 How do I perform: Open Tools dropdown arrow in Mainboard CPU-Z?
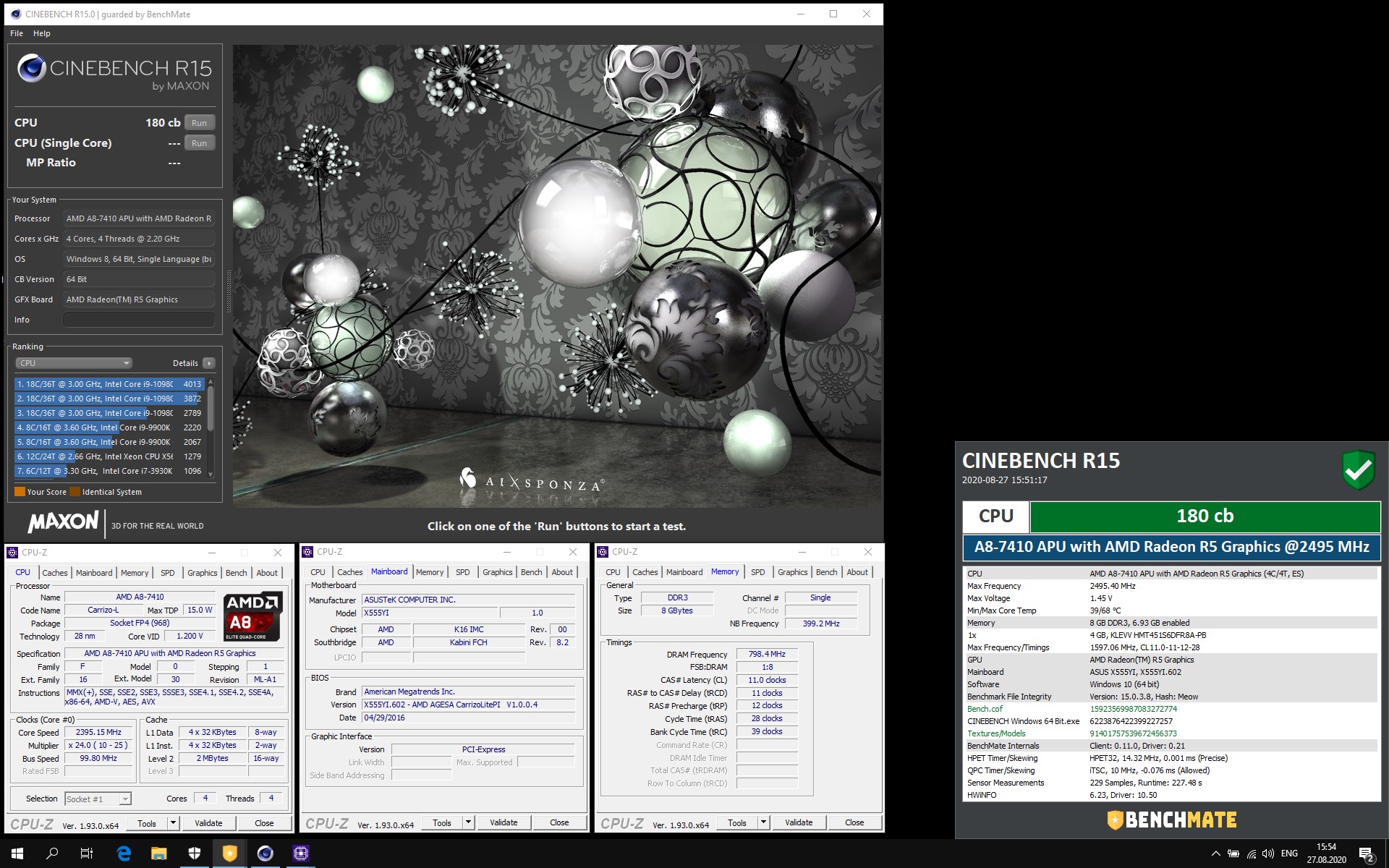point(468,822)
